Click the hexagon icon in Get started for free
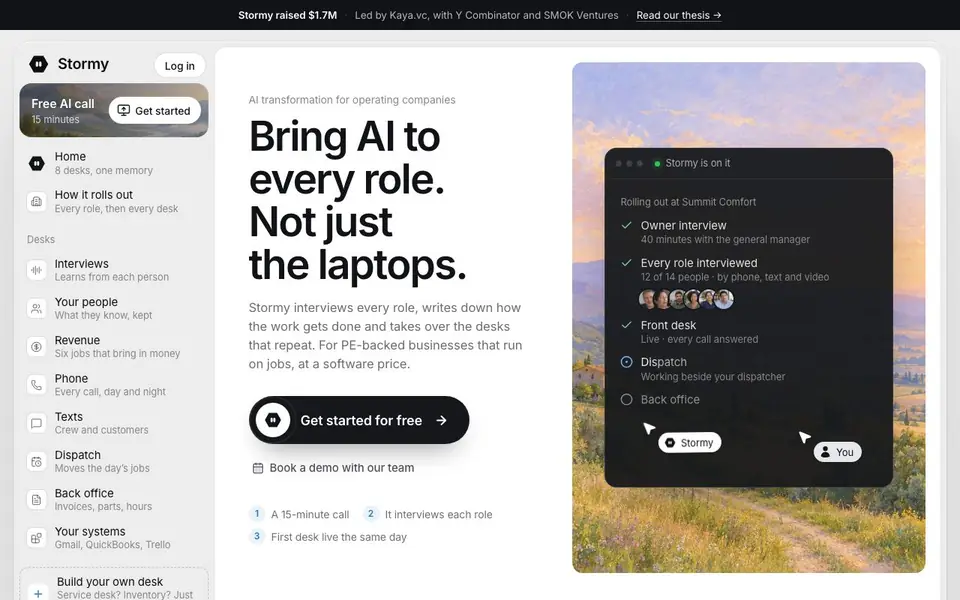Screen dimensions: 960x600 point(272,420)
